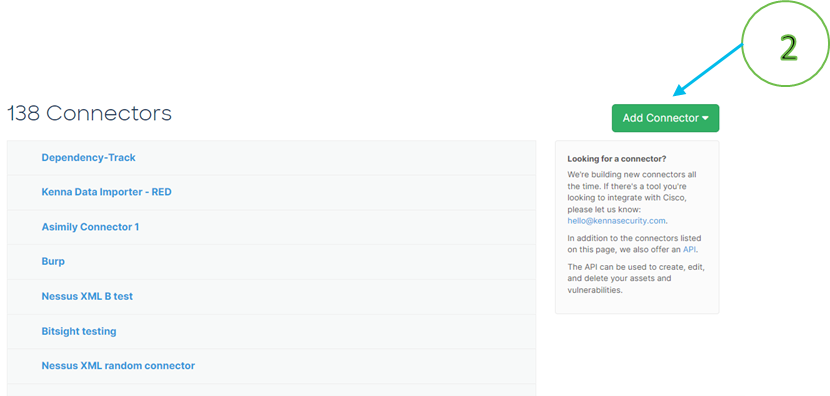
Task: Click the blue annotation arrow
Action: [708, 71]
